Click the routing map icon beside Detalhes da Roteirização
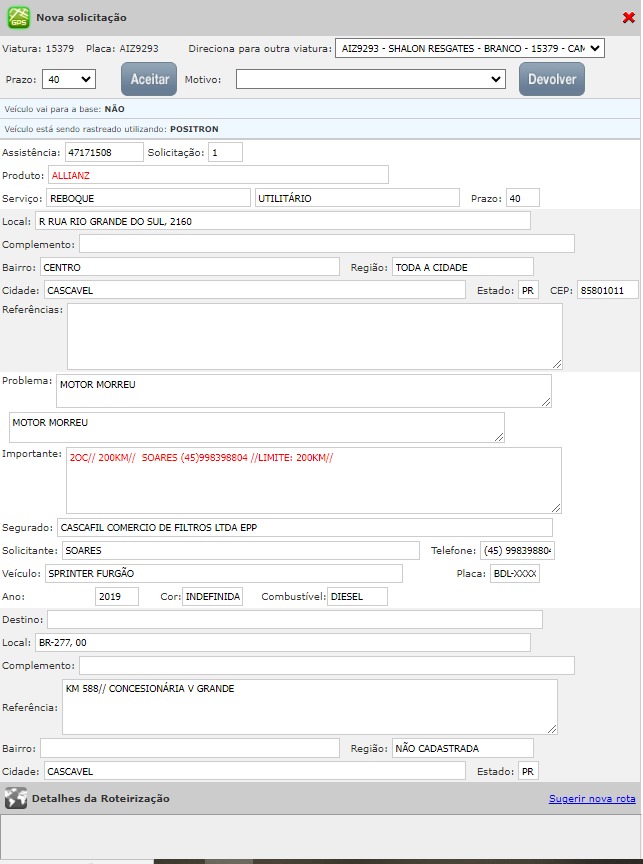The width and height of the screenshot is (643, 864). [15, 798]
